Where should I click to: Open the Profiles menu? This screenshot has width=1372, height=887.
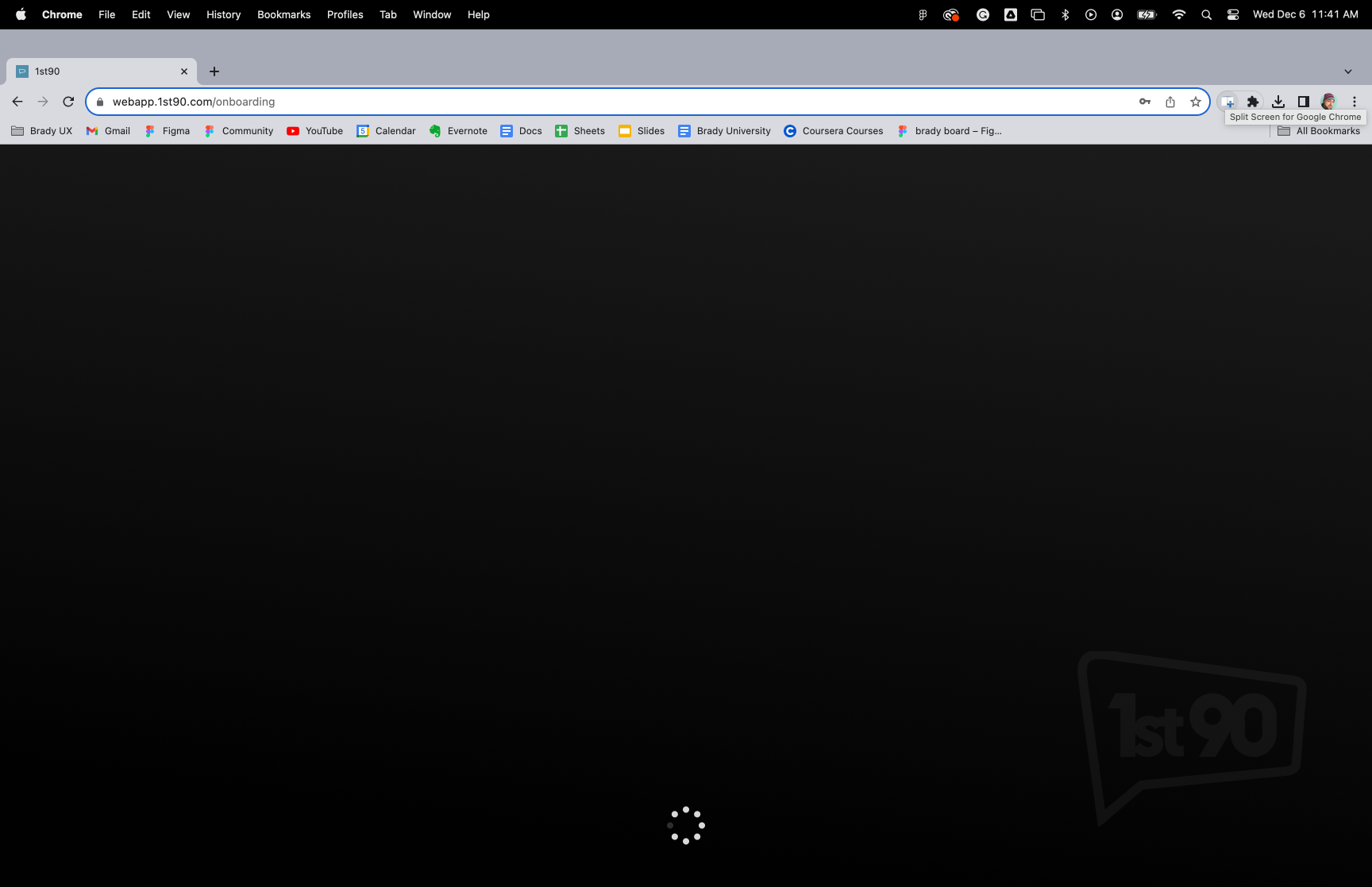click(345, 14)
